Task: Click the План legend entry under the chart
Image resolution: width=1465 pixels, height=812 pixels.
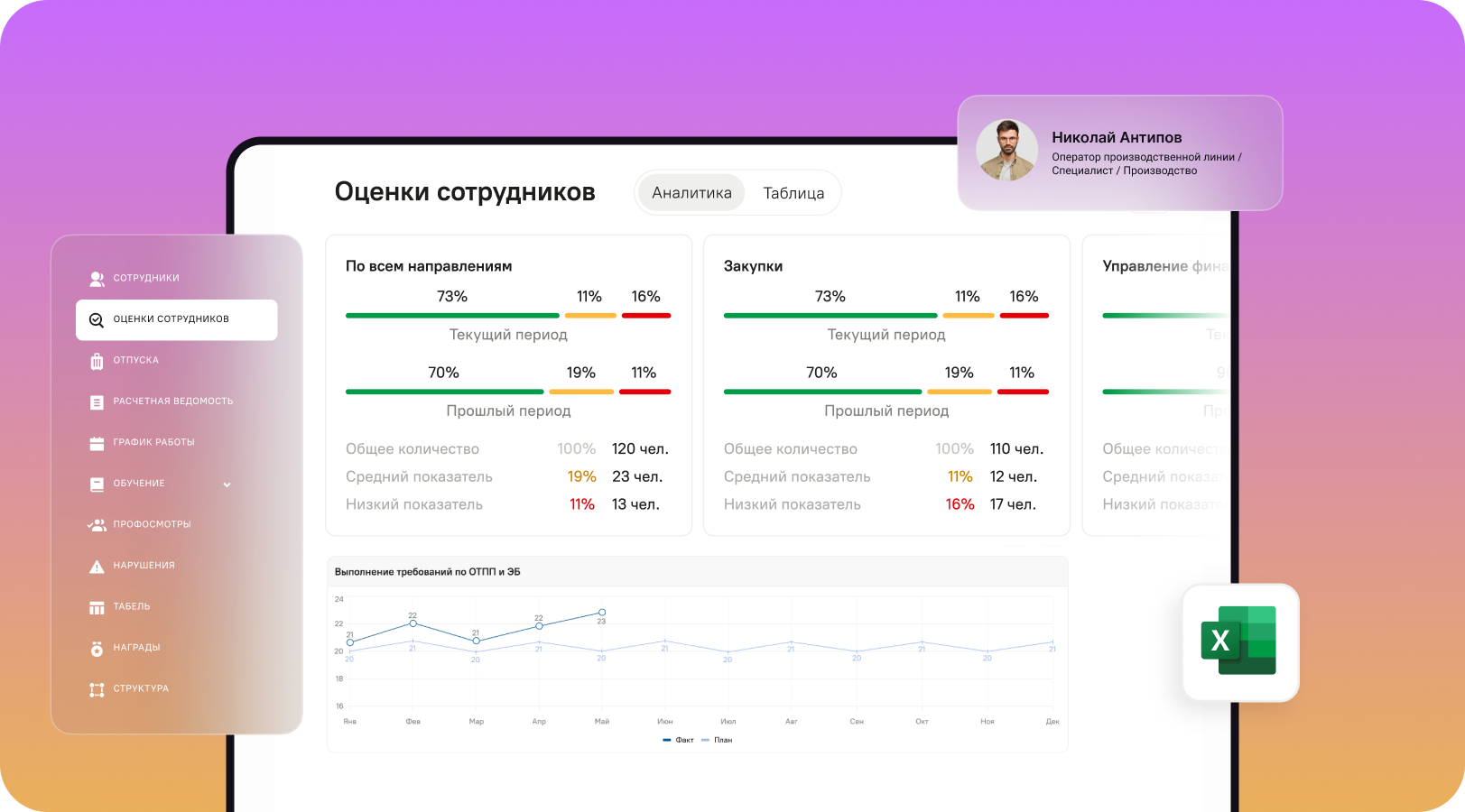Action: click(718, 740)
